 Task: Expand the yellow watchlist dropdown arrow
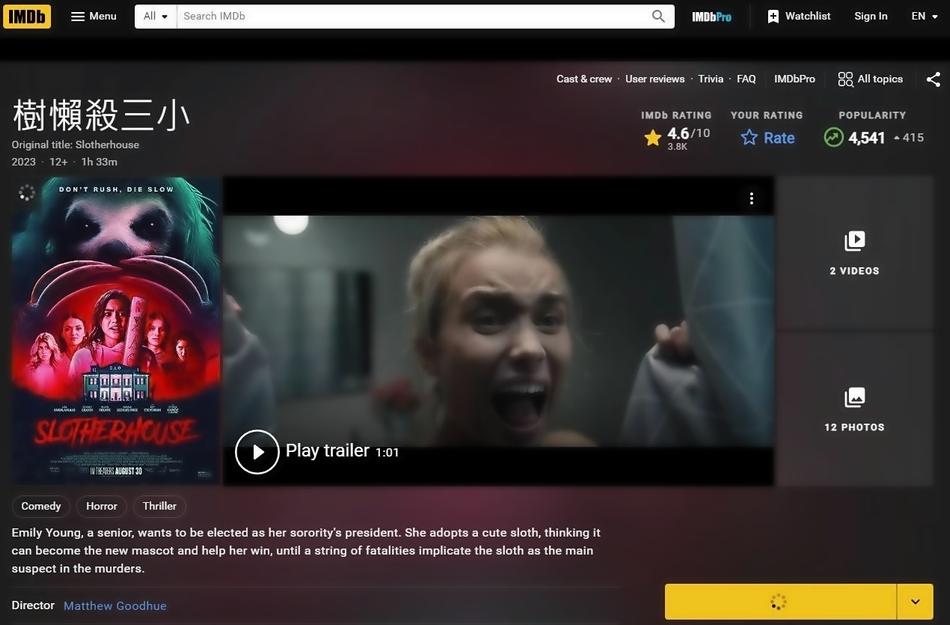click(x=915, y=601)
